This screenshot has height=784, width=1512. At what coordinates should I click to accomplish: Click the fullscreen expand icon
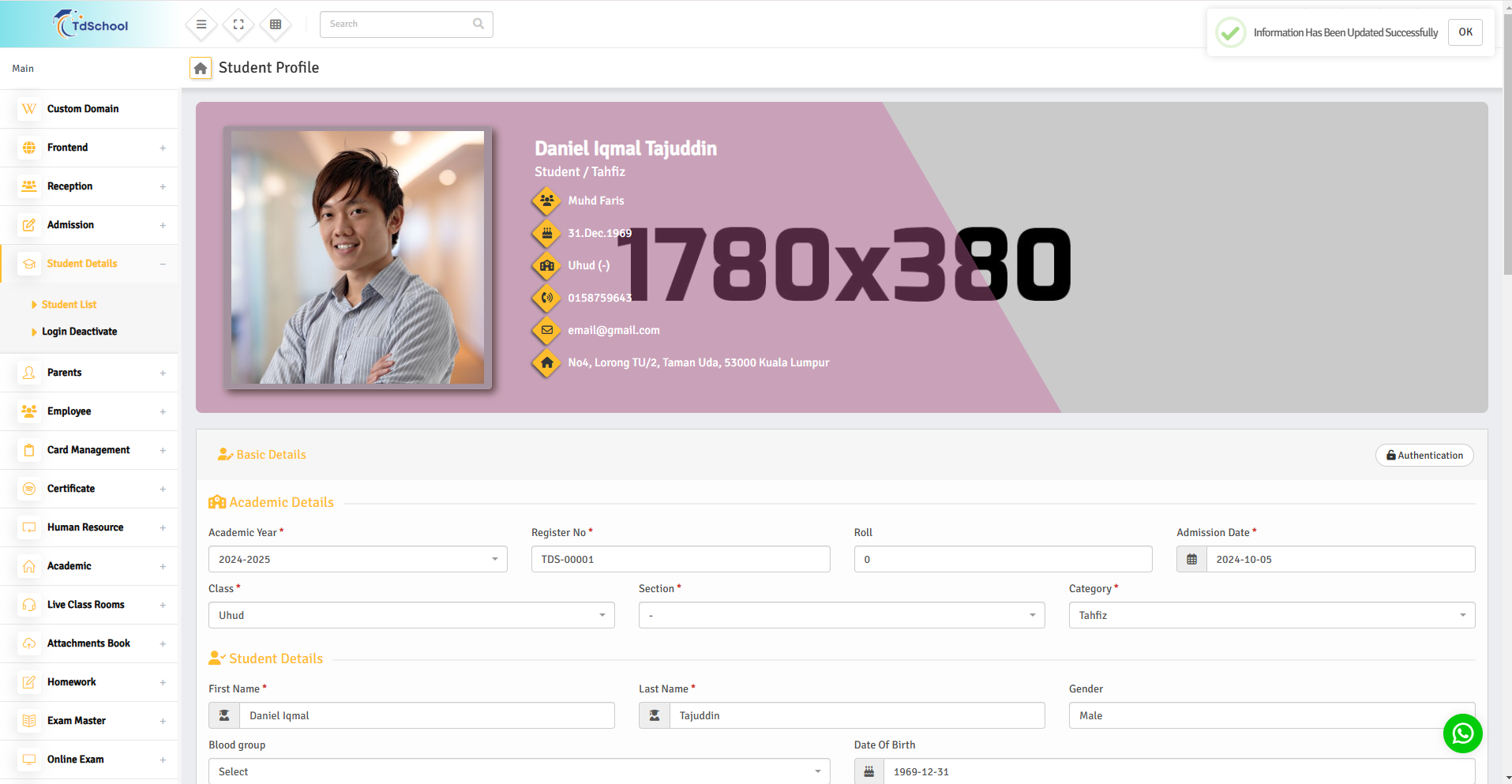coord(238,24)
